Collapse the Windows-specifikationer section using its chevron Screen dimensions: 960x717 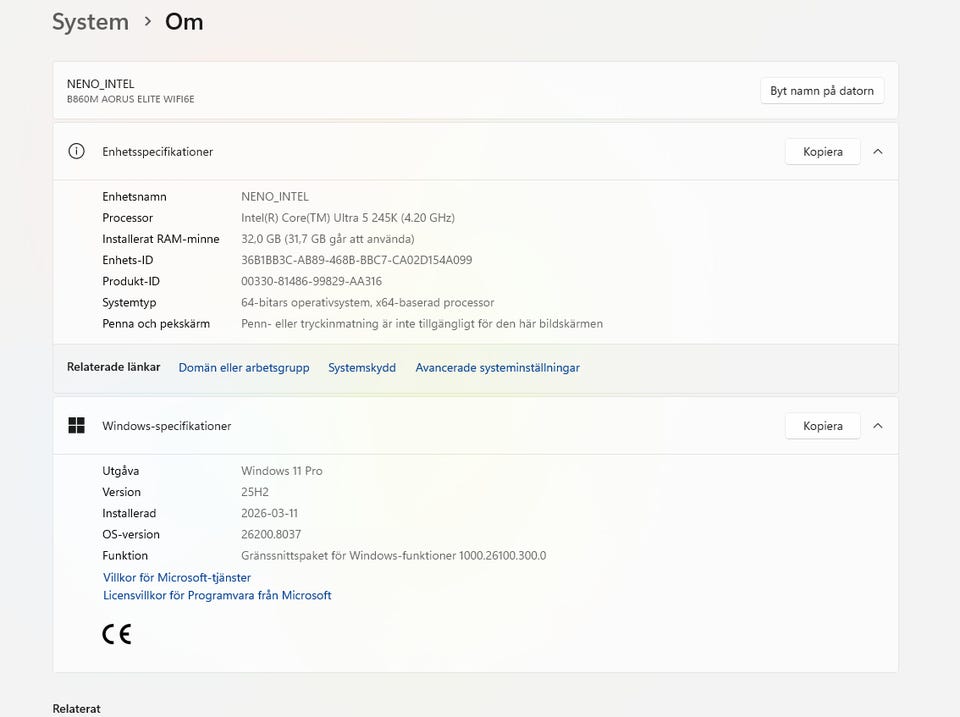(x=878, y=426)
